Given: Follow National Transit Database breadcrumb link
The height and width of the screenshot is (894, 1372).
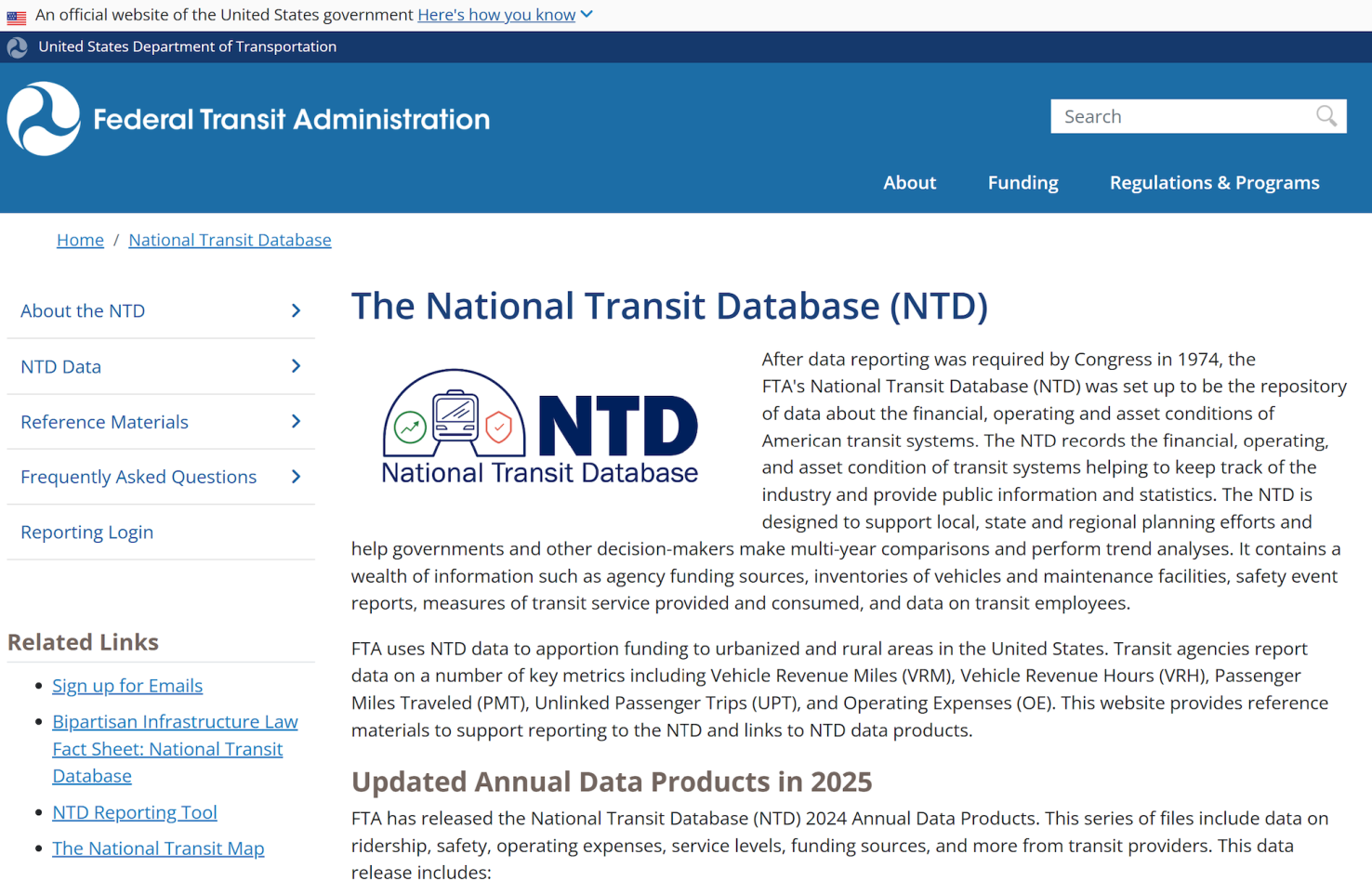Looking at the screenshot, I should 230,240.
